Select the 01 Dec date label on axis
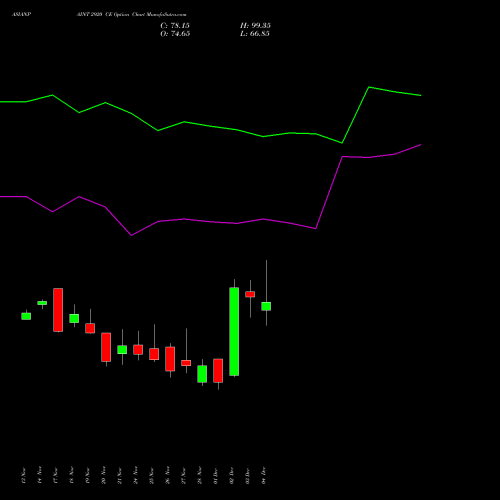 pyautogui.click(x=216, y=475)
